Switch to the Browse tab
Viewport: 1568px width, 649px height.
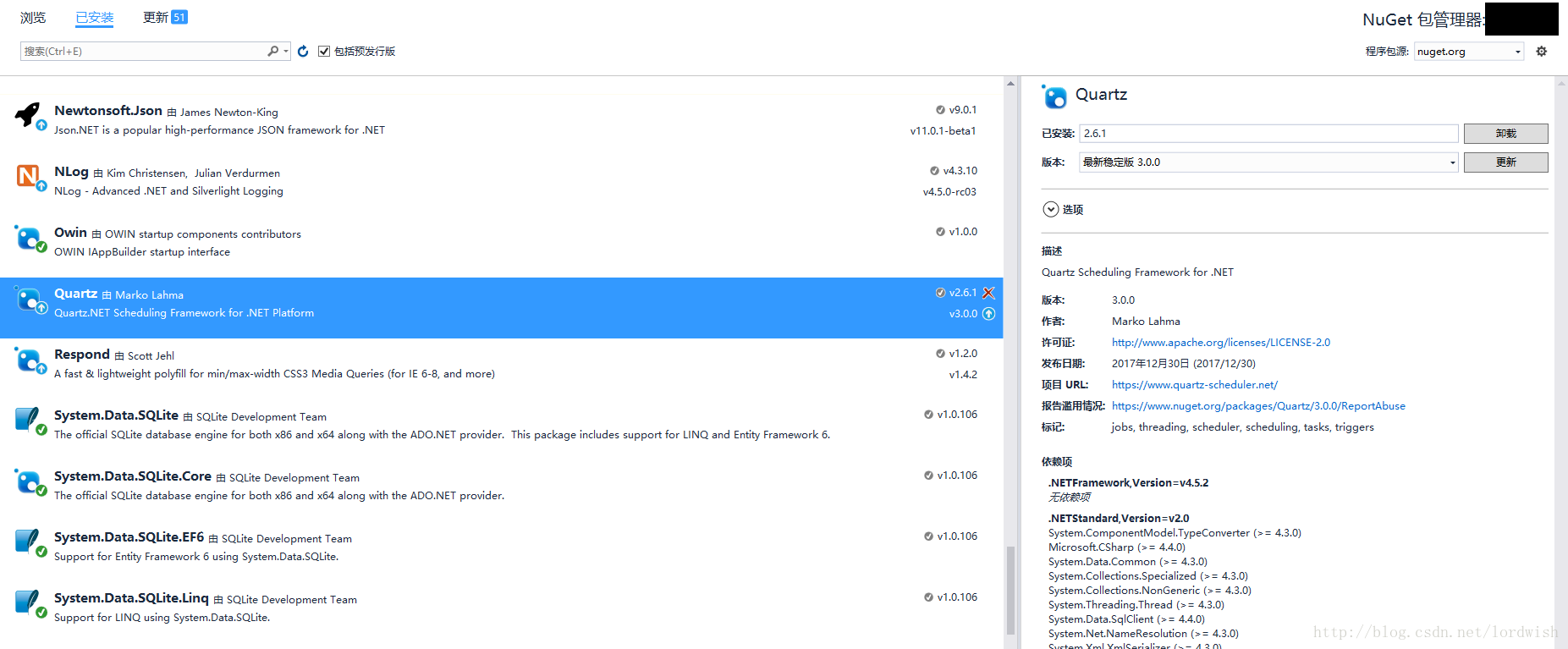(33, 18)
